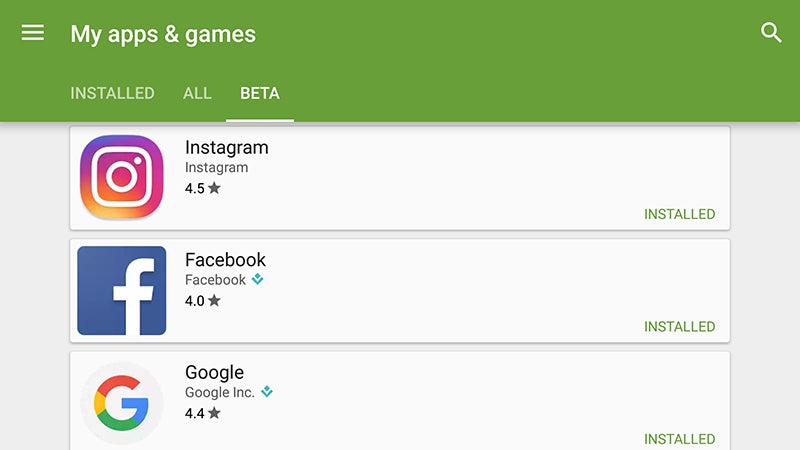The image size is (800, 450).
Task: Tap Facebook's verified developer badge
Action: [x=258, y=279]
